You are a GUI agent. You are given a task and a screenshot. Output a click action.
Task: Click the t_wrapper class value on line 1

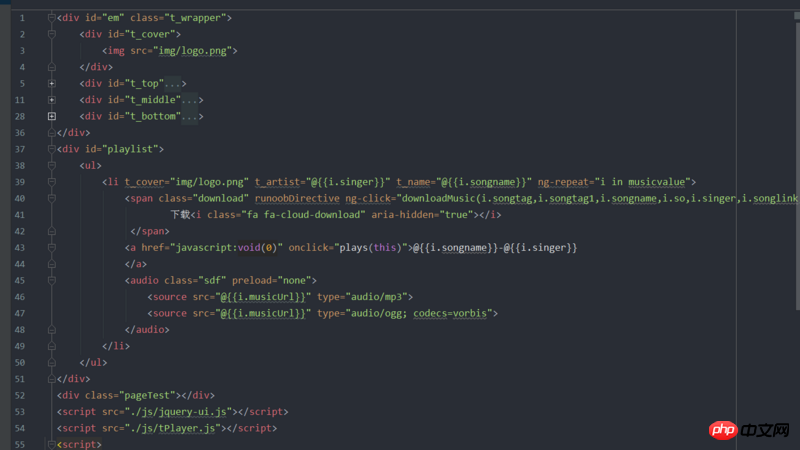(195, 18)
